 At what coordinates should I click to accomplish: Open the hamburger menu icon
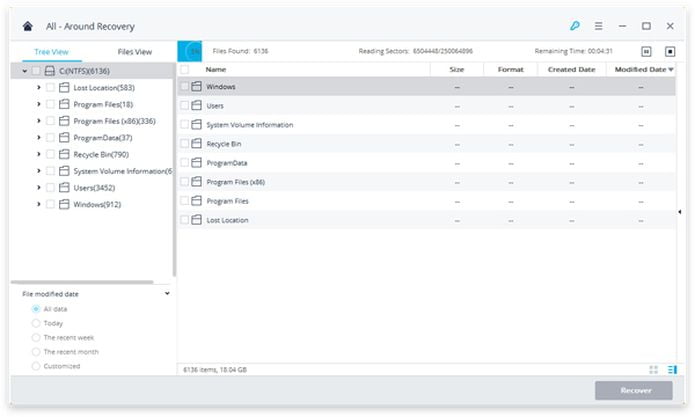pos(598,26)
